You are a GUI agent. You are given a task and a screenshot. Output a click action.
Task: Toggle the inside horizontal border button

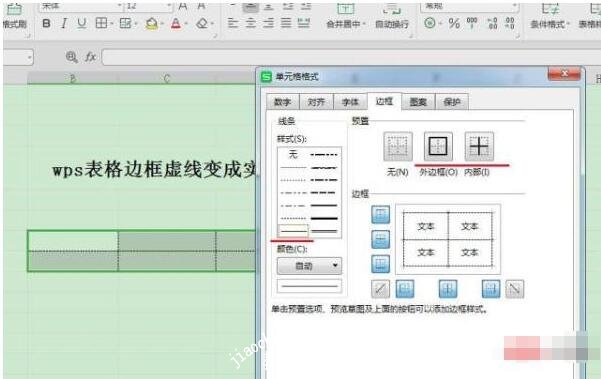[381, 239]
